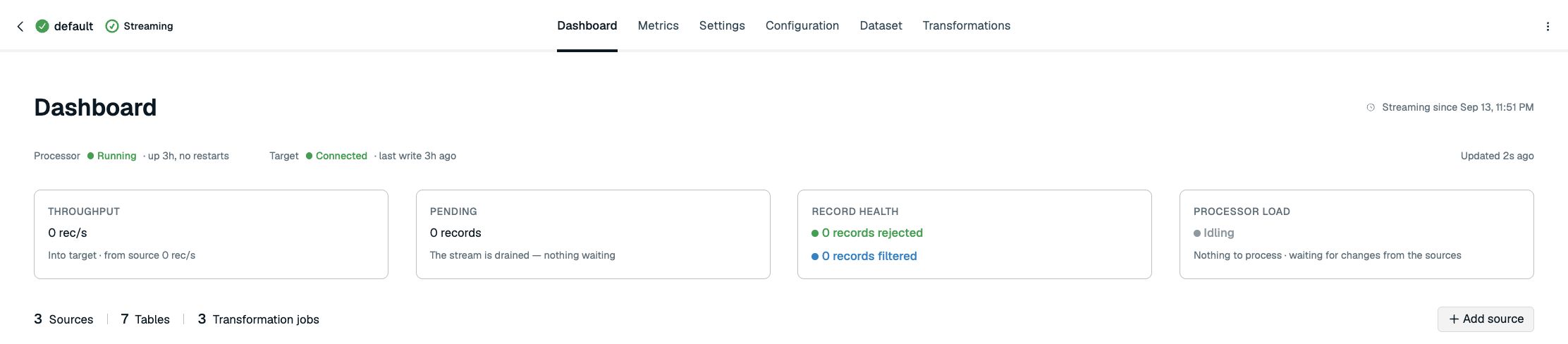Click the "default" pipeline name
This screenshot has height=344, width=1568.
pos(73,26)
